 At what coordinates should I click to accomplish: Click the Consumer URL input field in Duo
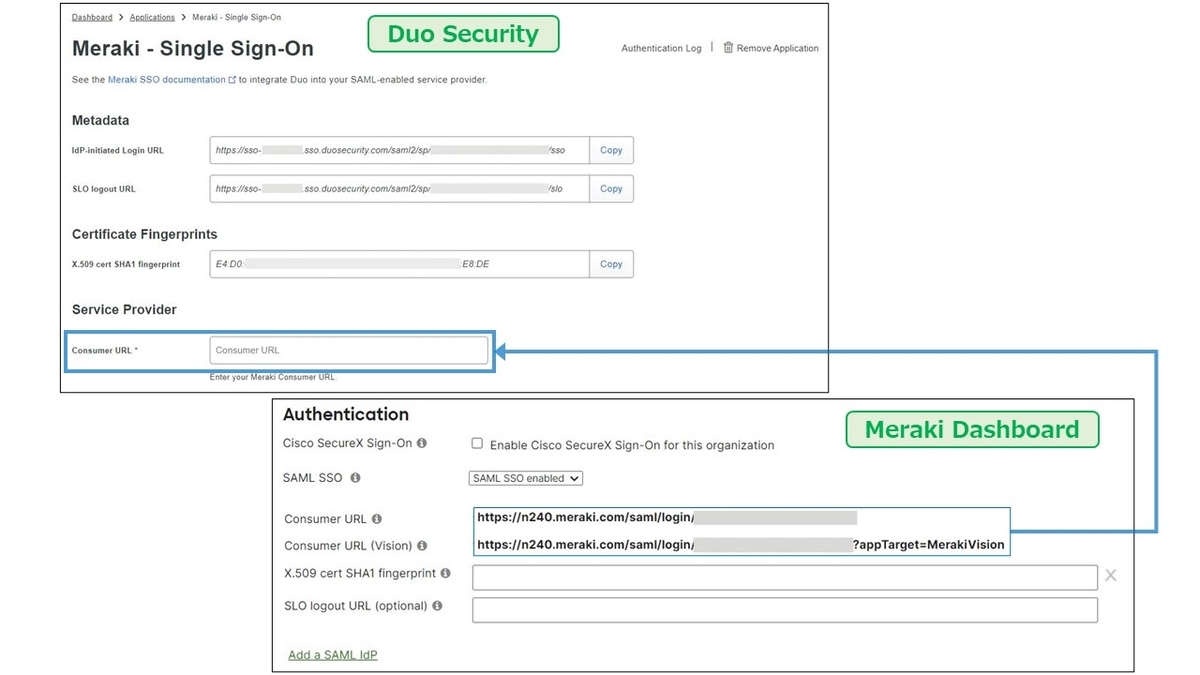point(349,350)
